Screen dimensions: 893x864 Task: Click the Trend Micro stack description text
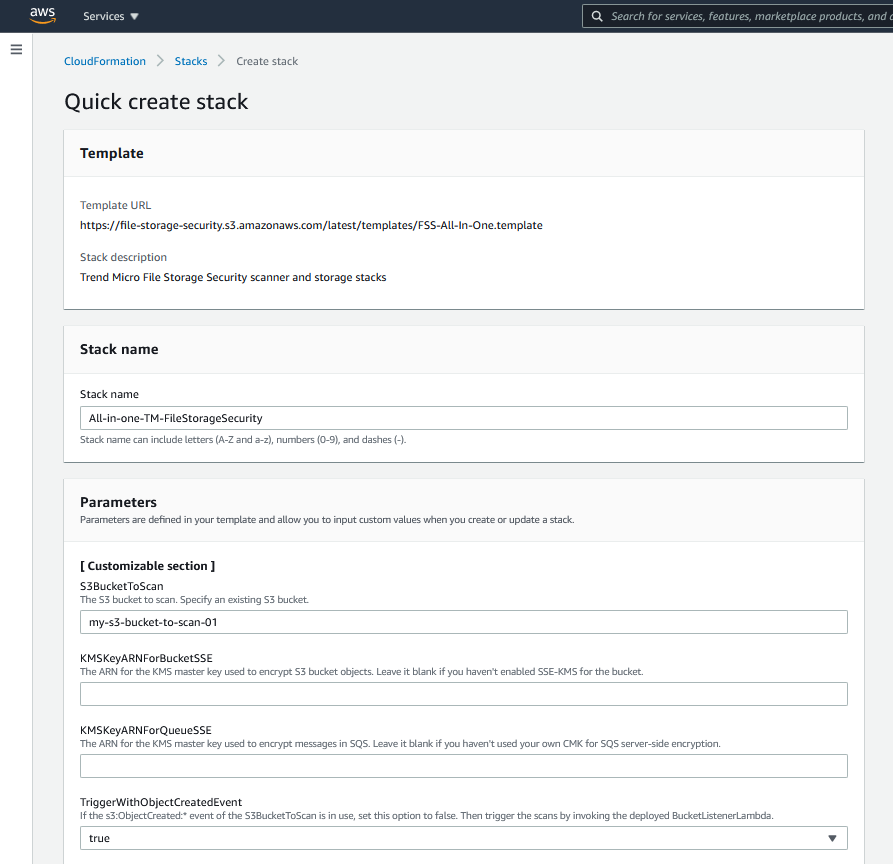tap(233, 277)
